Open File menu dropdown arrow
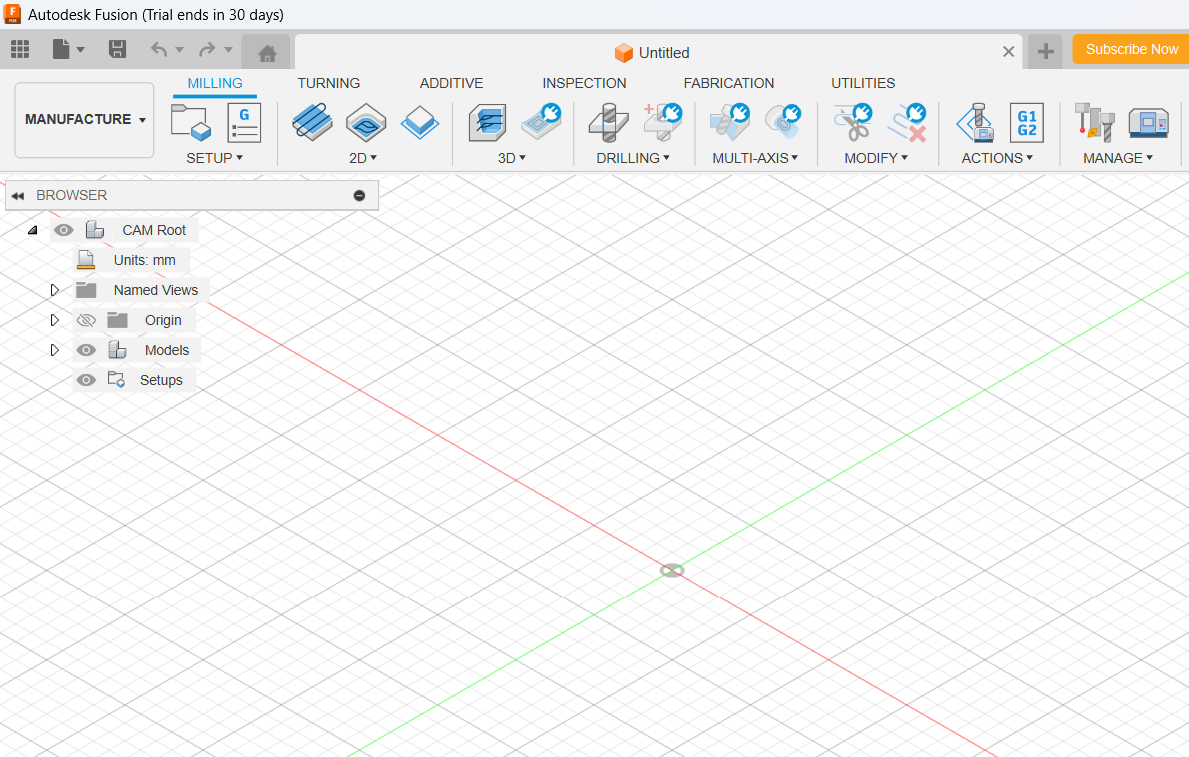1189x757 pixels. point(80,50)
